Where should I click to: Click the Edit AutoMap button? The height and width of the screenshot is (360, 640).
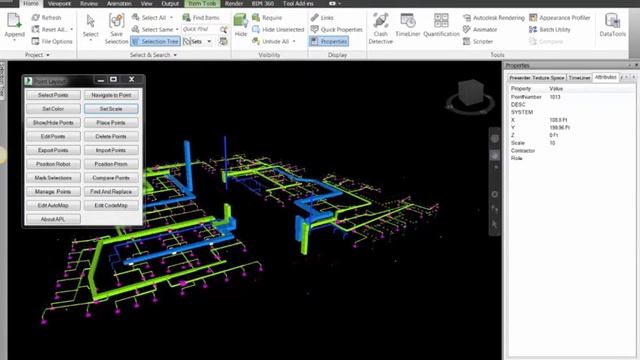click(x=53, y=206)
